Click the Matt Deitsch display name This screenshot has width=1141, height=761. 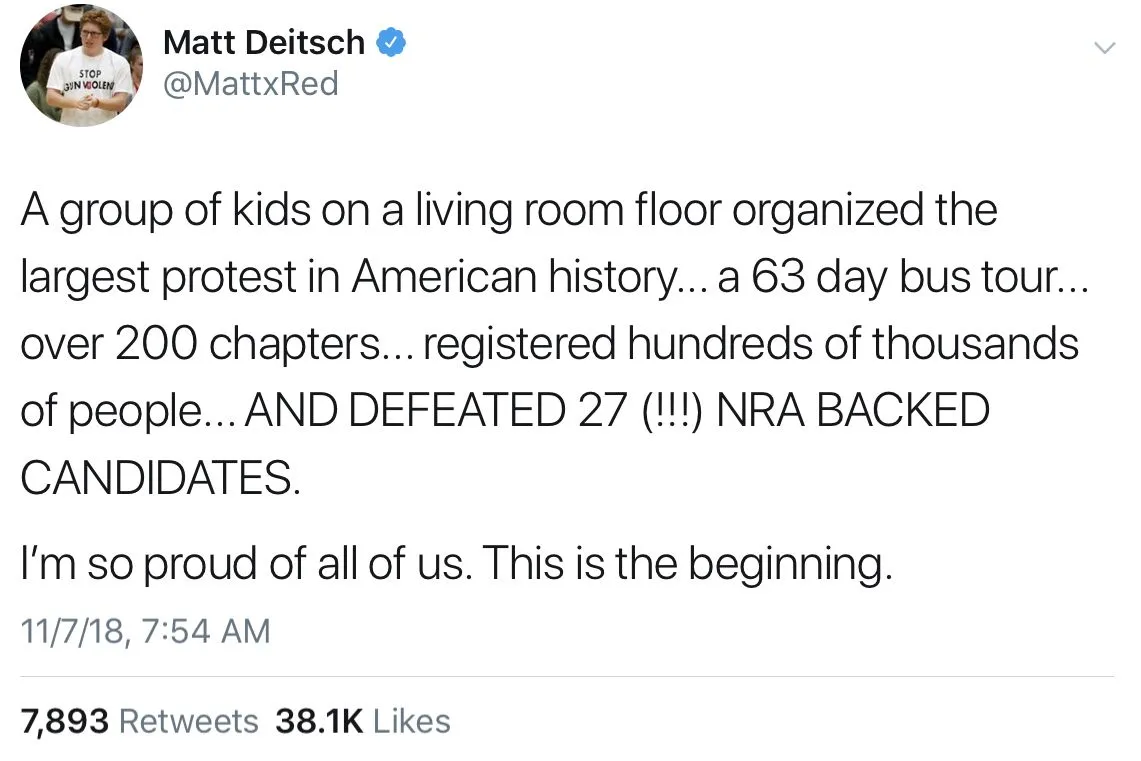(263, 43)
